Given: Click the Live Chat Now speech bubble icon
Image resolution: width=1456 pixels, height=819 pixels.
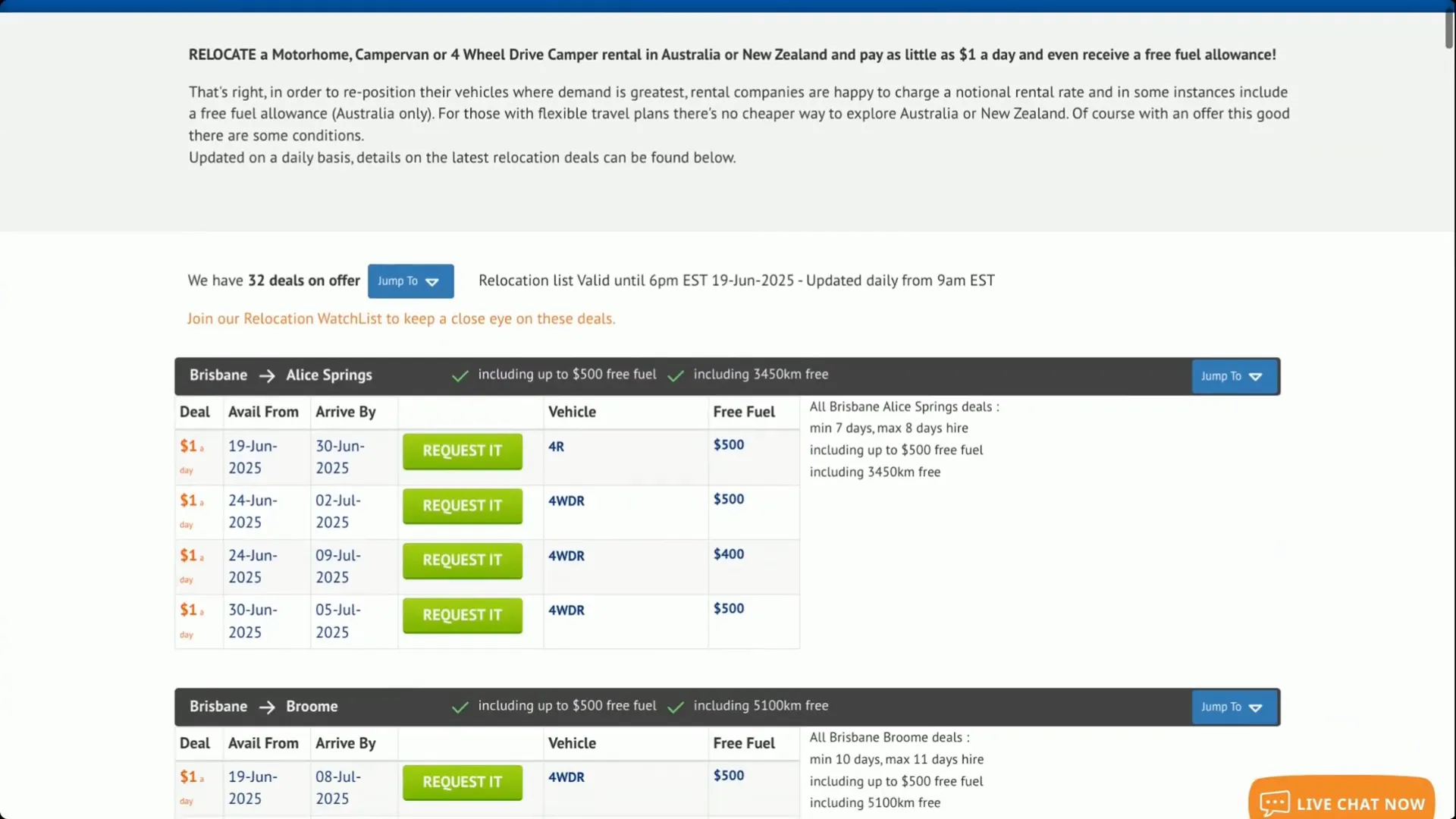Looking at the screenshot, I should point(1275,802).
